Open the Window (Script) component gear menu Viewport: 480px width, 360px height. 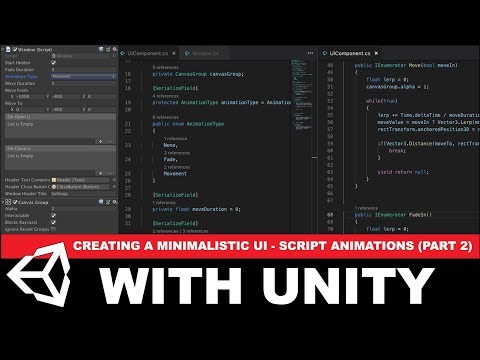click(x=115, y=49)
